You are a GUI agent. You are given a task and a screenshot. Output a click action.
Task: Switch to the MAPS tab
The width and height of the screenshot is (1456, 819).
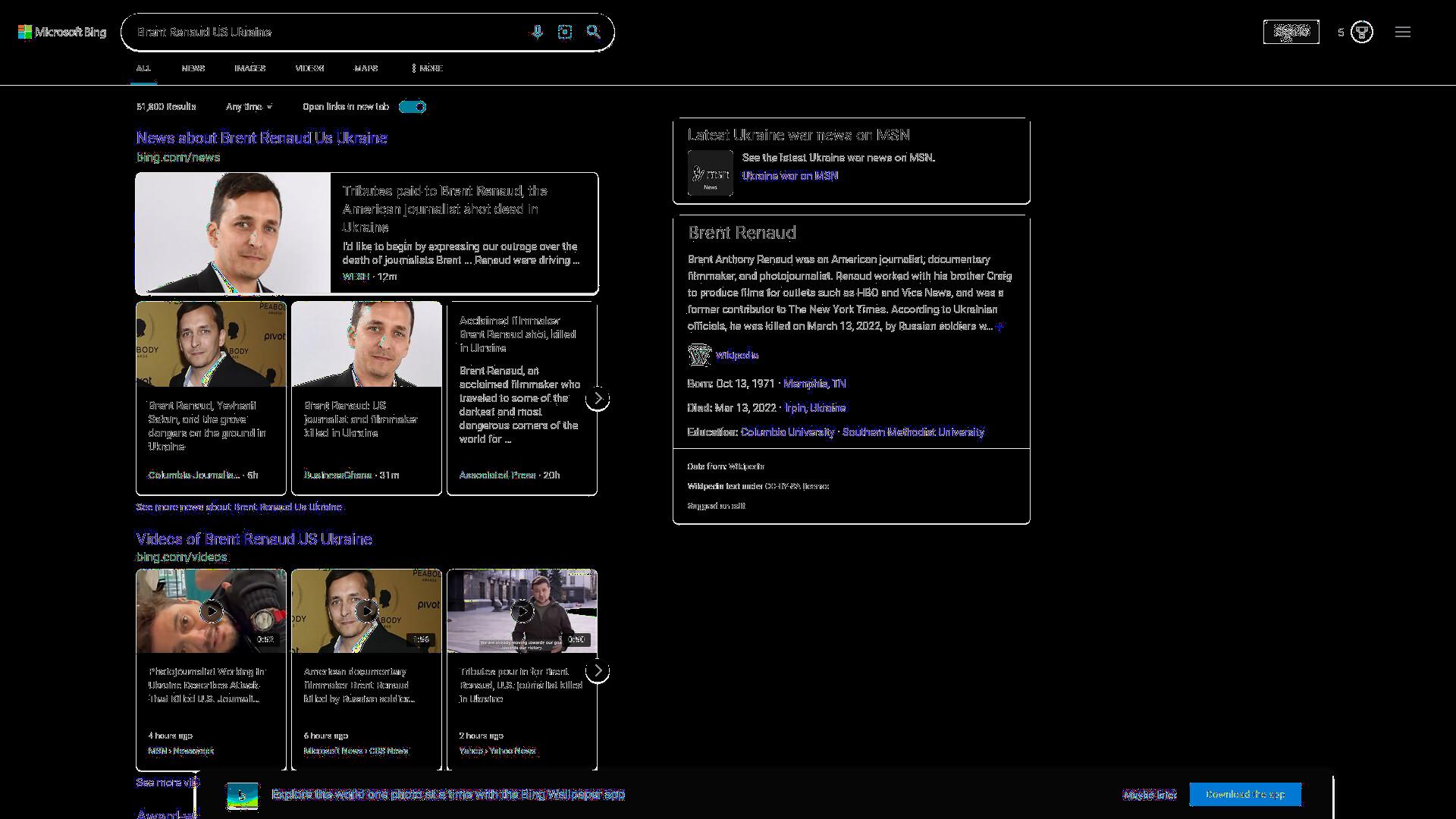366,68
